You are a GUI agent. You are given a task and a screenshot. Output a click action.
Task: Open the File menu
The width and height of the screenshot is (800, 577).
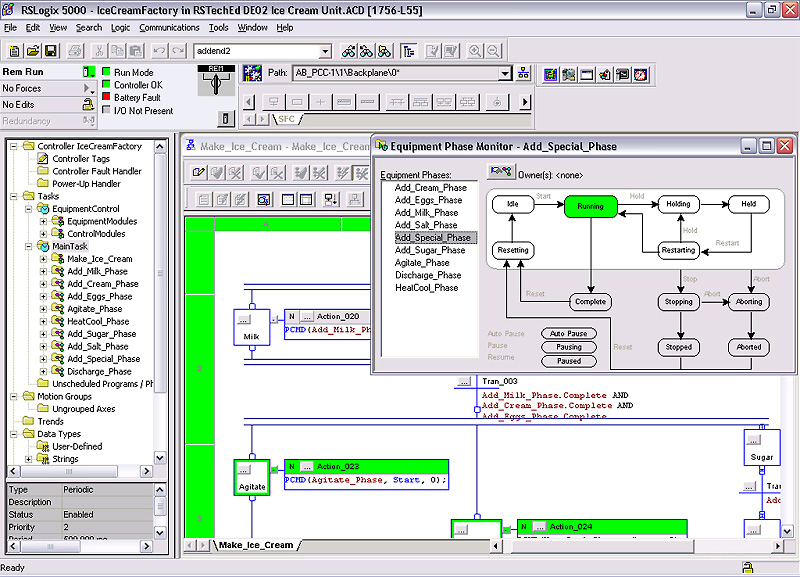(10, 28)
